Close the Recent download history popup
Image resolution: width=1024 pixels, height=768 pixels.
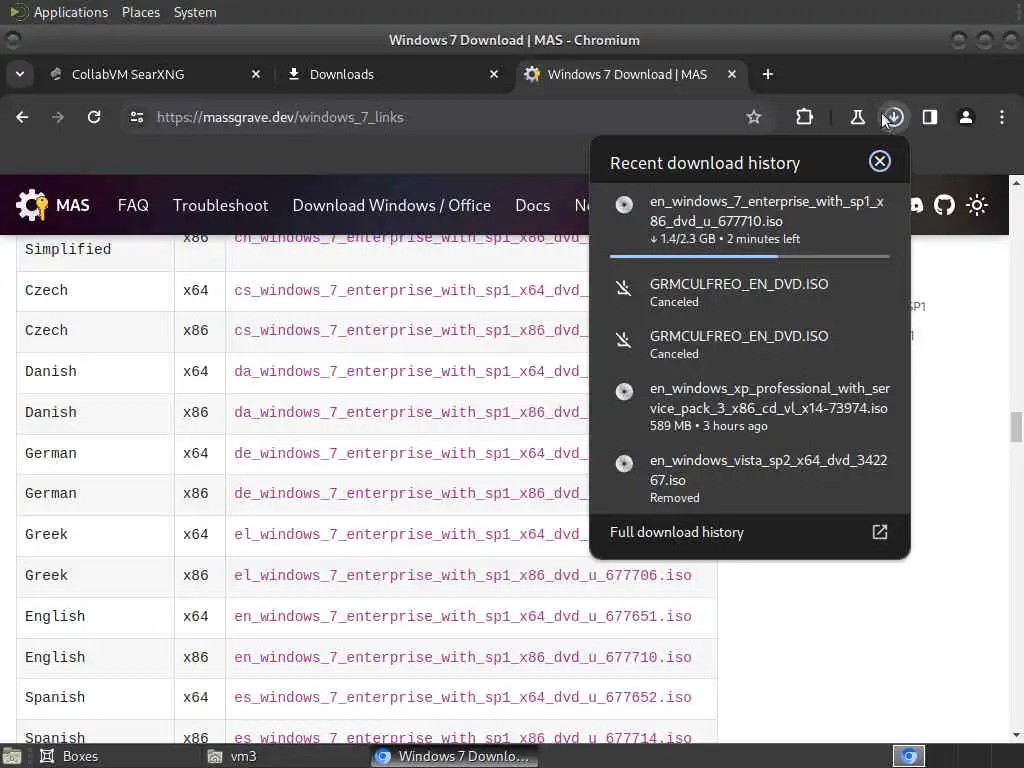[x=880, y=161]
